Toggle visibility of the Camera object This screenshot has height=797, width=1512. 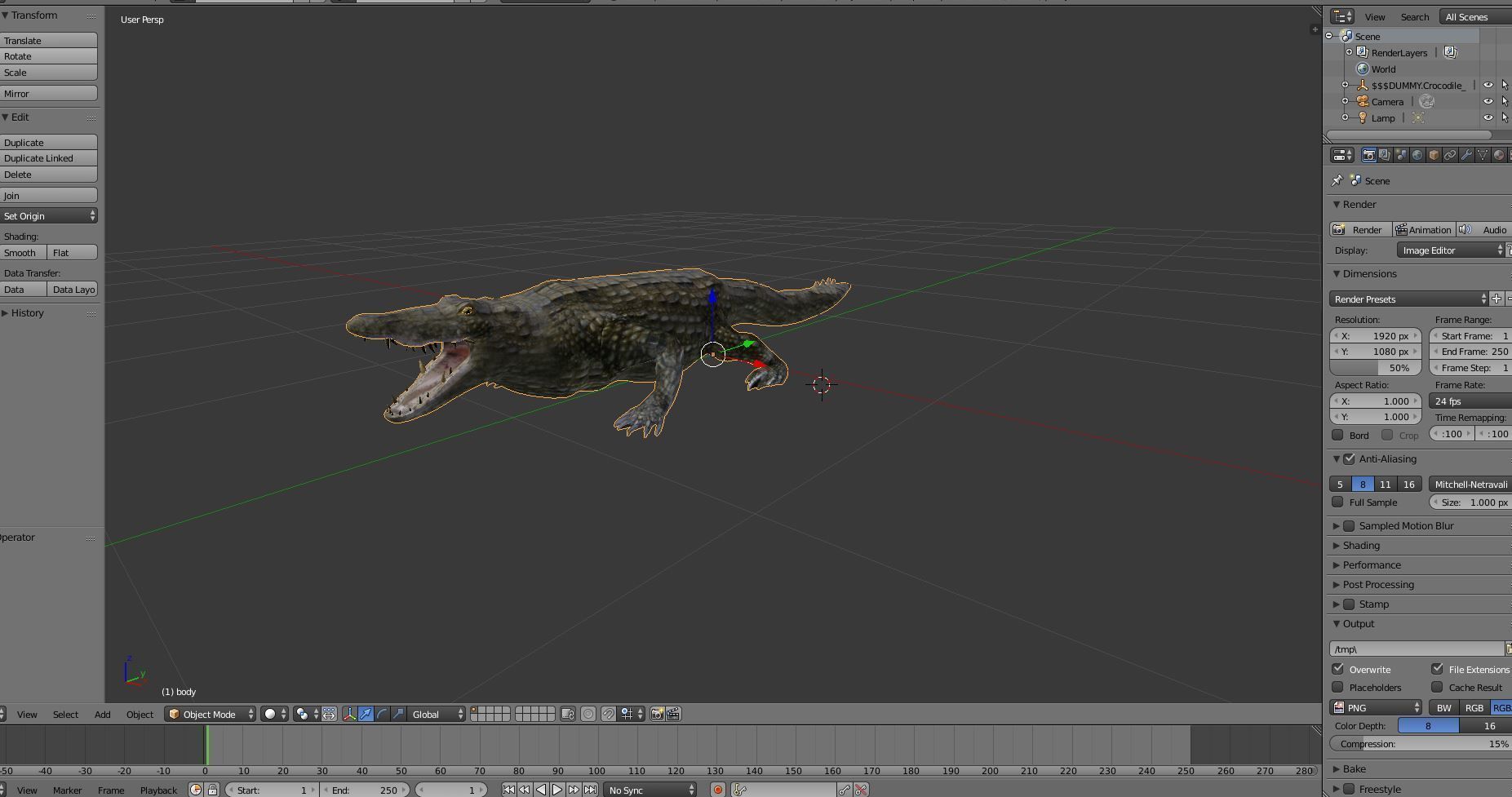pyautogui.click(x=1488, y=101)
